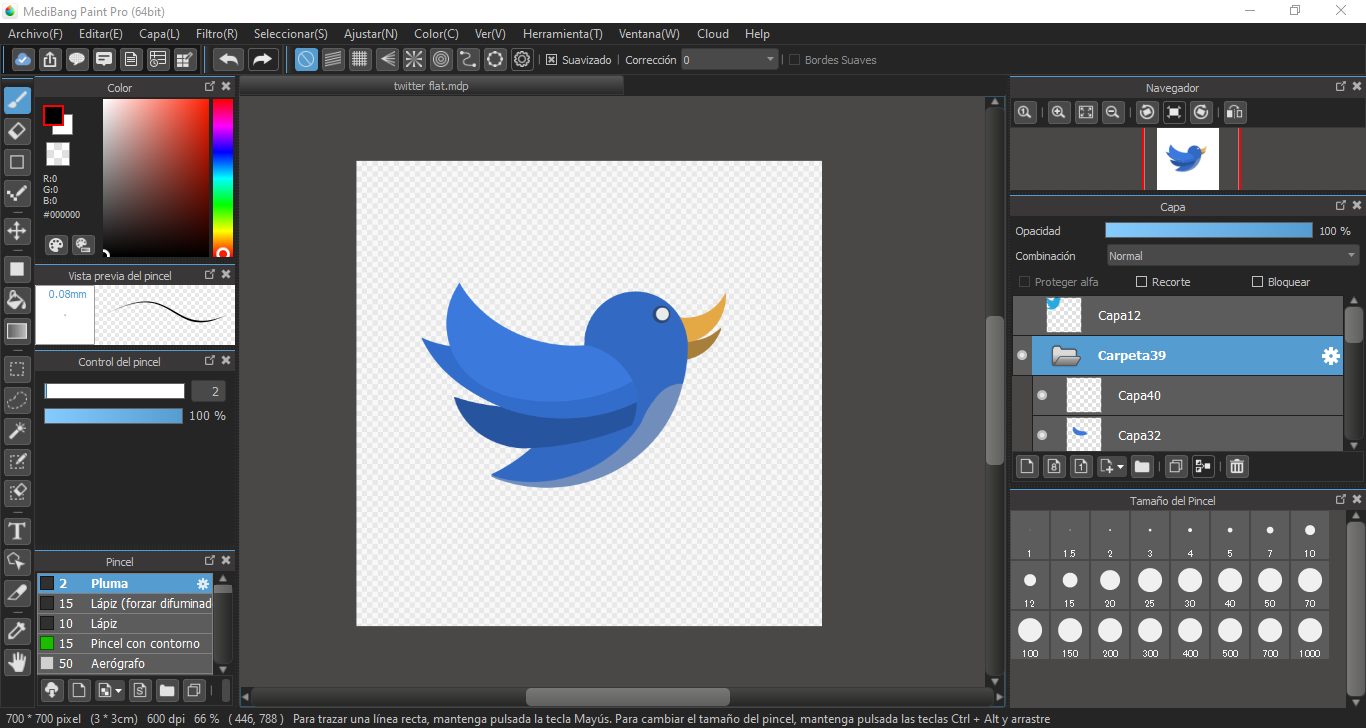Pick brush size 1000 preset
This screenshot has width=1366, height=728.
1310,636
